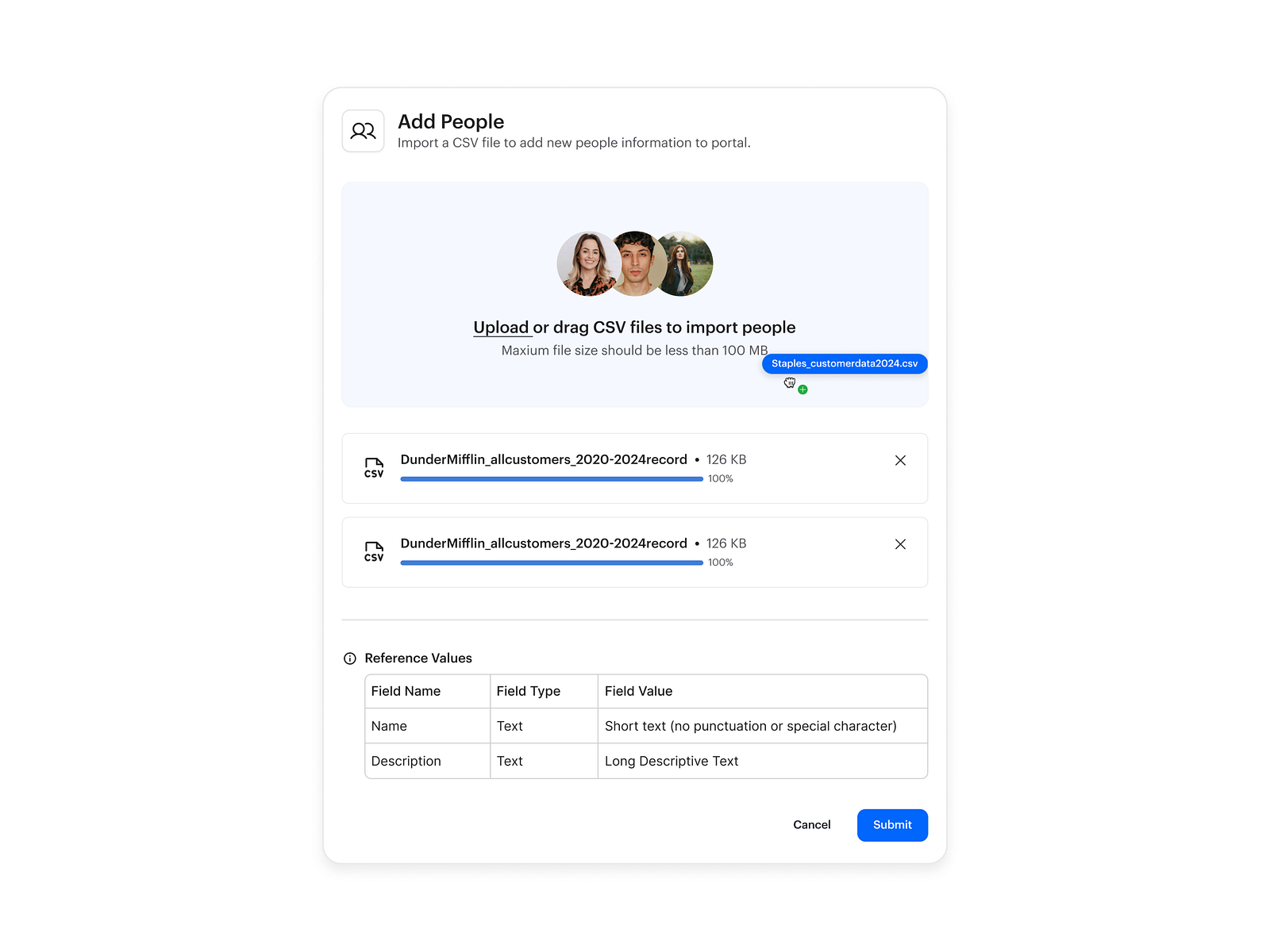Click the info icon next to Reference Values
This screenshot has width=1270, height=952.
point(349,658)
